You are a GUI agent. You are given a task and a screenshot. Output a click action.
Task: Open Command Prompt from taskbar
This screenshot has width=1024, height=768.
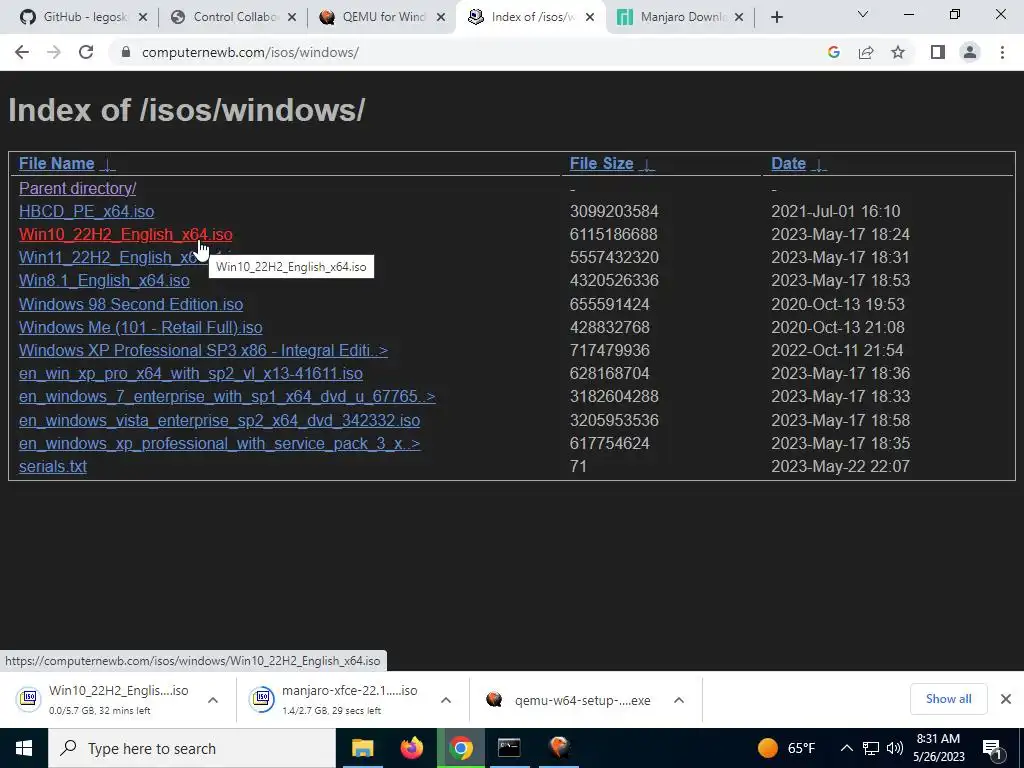[x=509, y=748]
